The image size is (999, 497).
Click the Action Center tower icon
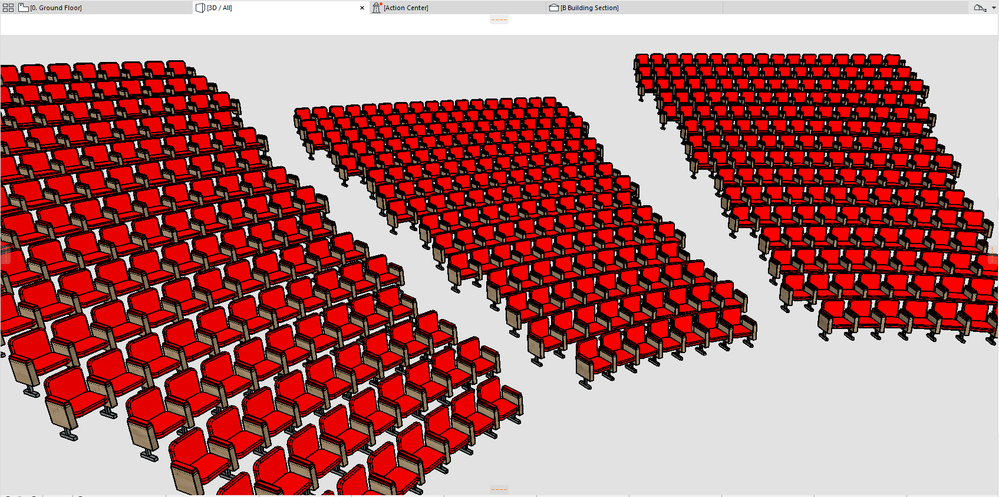coord(377,8)
